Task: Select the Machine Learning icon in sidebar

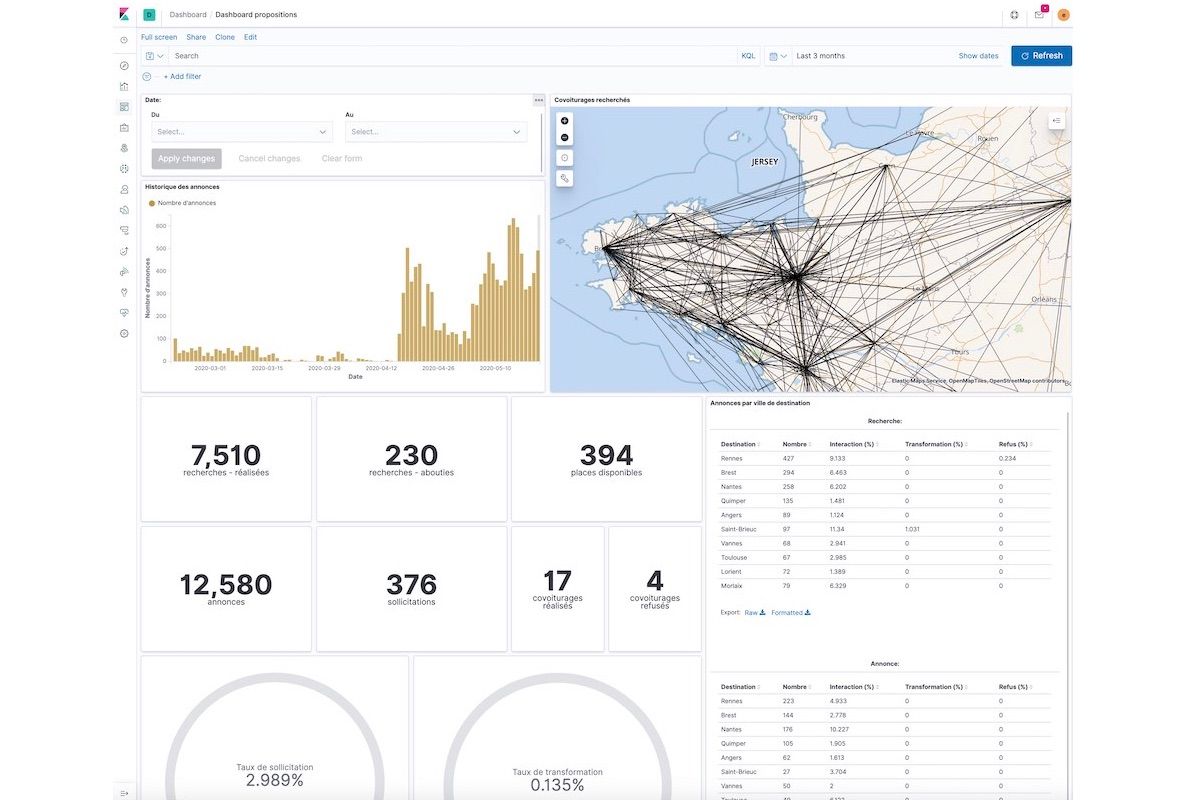Action: pyautogui.click(x=123, y=168)
